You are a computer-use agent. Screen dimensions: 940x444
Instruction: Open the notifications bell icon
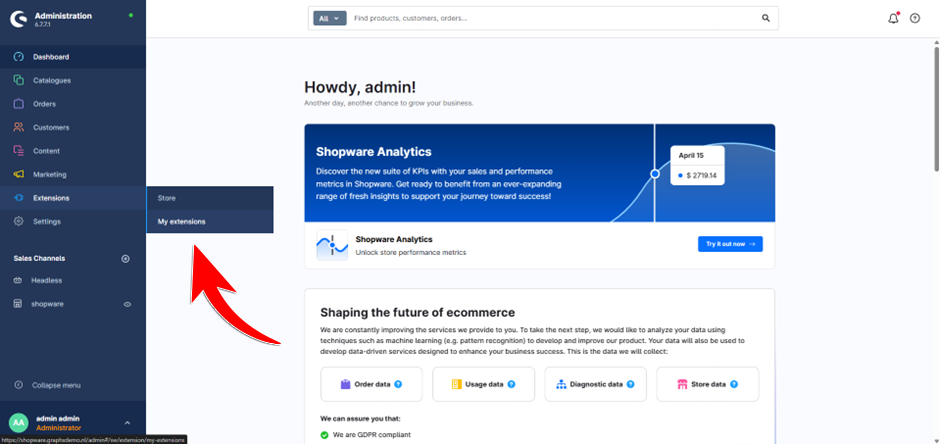[893, 18]
